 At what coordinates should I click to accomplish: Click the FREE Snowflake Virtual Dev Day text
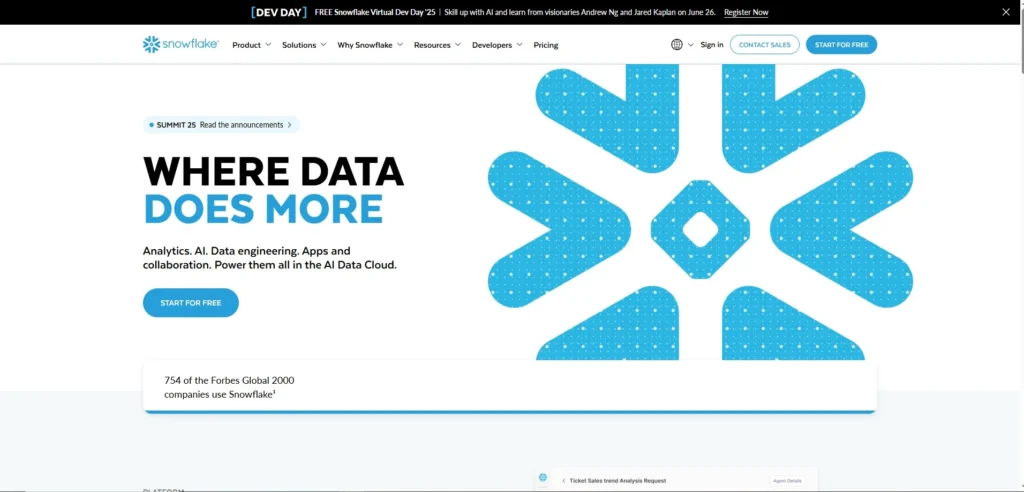coord(375,12)
